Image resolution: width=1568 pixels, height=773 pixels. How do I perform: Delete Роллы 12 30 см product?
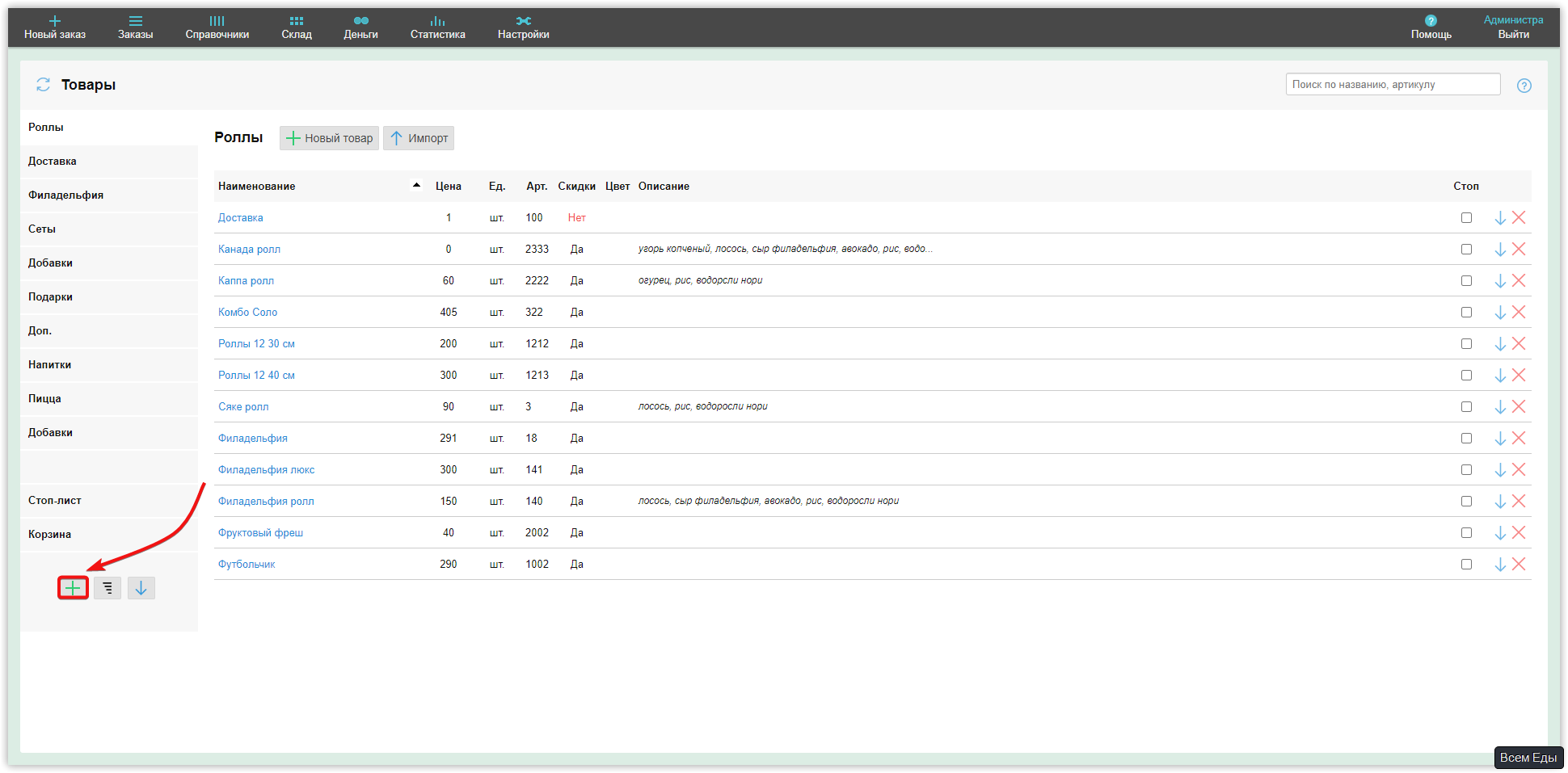click(1520, 343)
